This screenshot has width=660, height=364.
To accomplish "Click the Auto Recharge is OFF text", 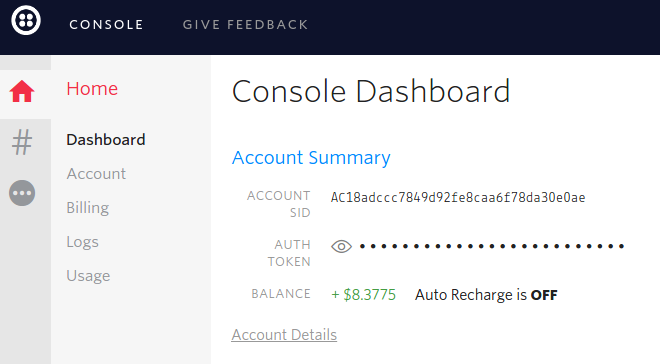I will (x=486, y=295).
